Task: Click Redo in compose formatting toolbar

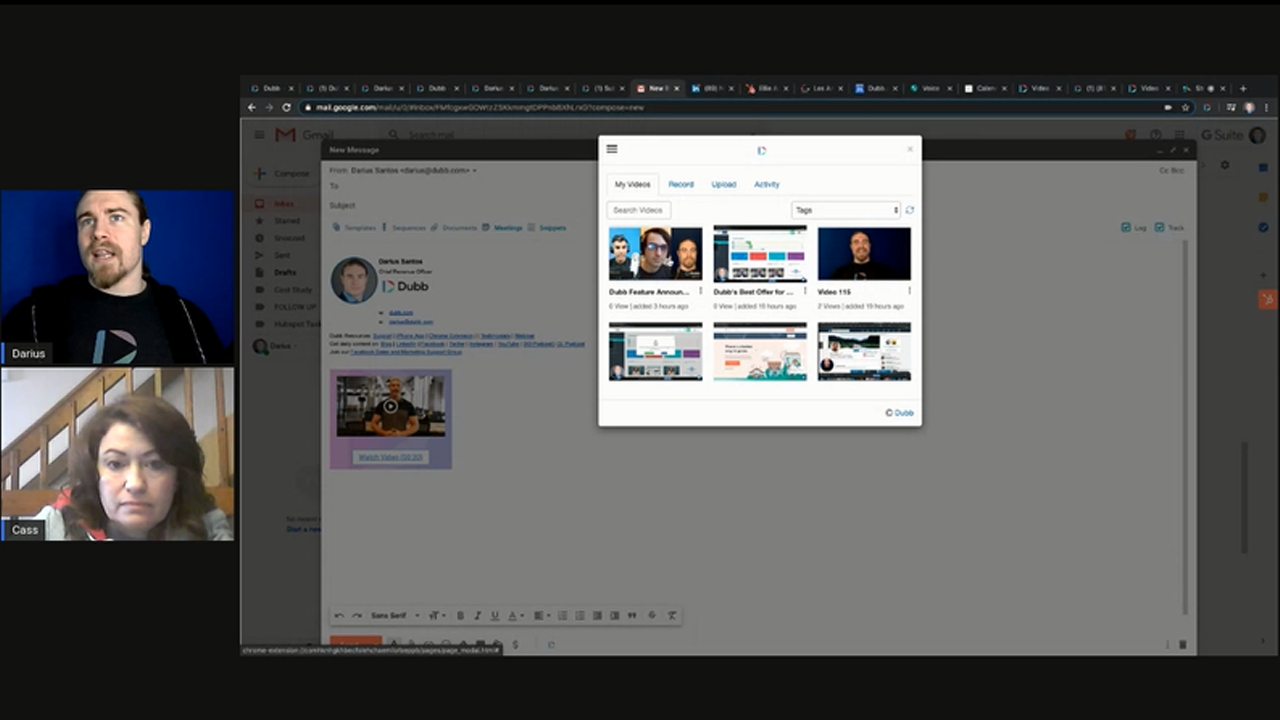Action: (356, 616)
